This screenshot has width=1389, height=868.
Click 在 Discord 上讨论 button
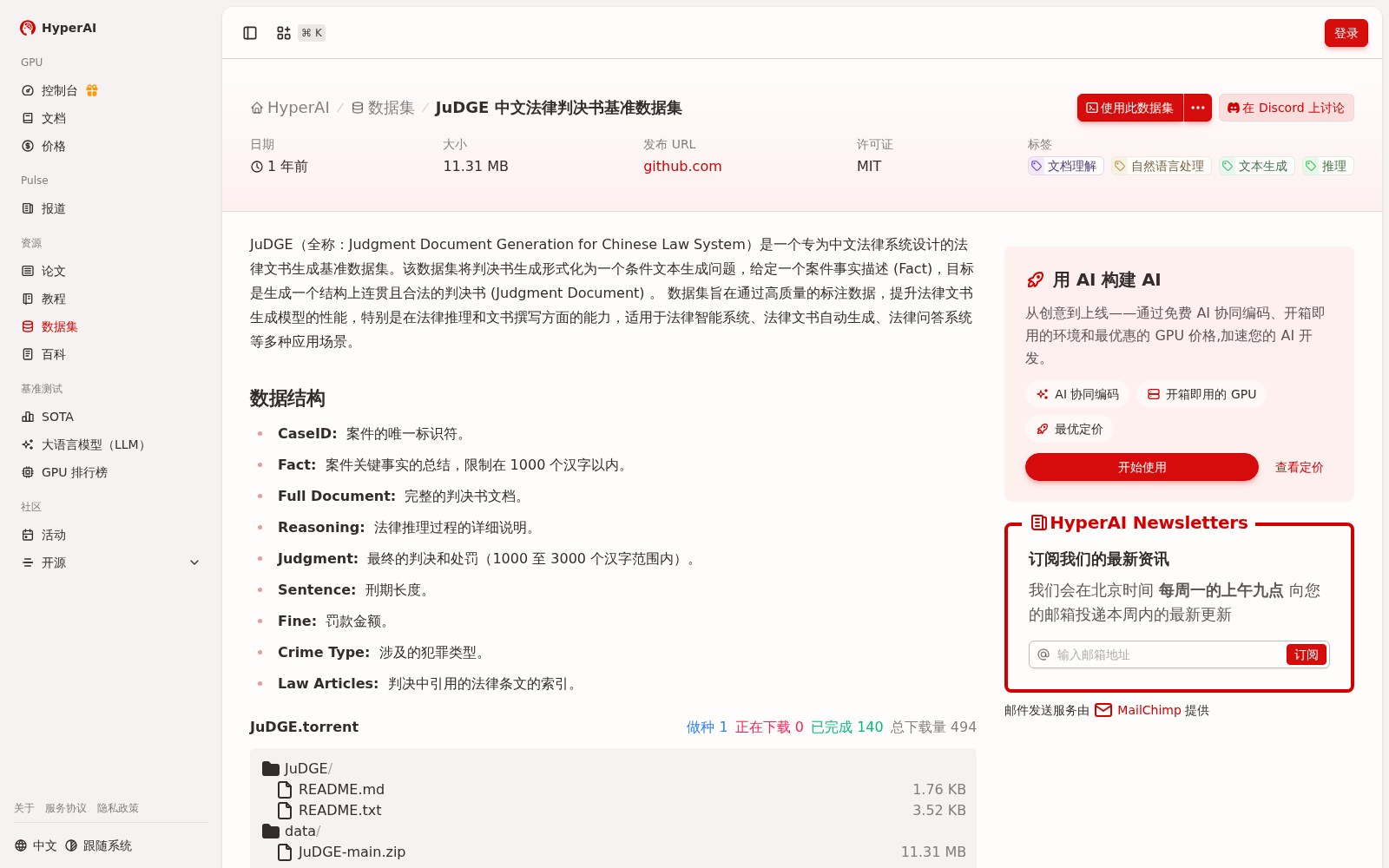click(x=1287, y=108)
